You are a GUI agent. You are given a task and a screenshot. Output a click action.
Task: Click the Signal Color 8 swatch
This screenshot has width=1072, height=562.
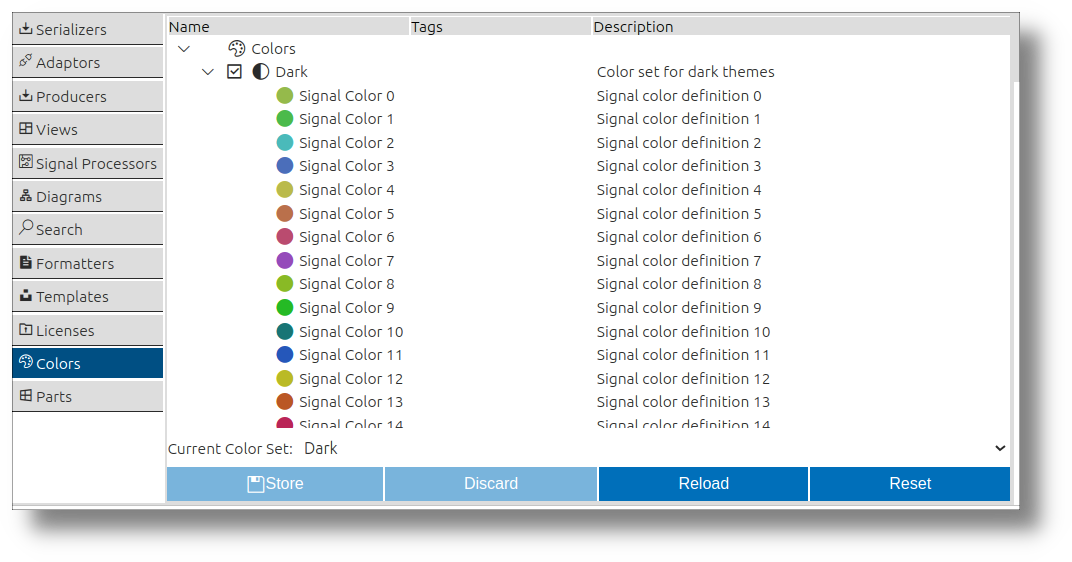[285, 284]
